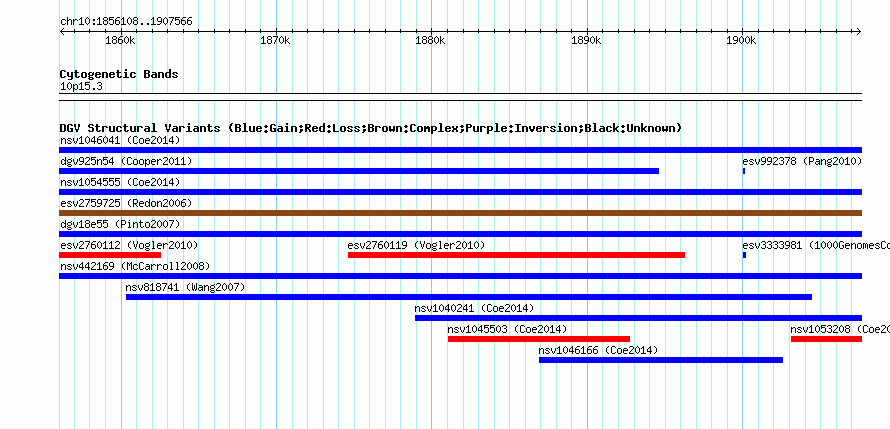Click the esv2760112 (Vogler2010) label

[129, 245]
